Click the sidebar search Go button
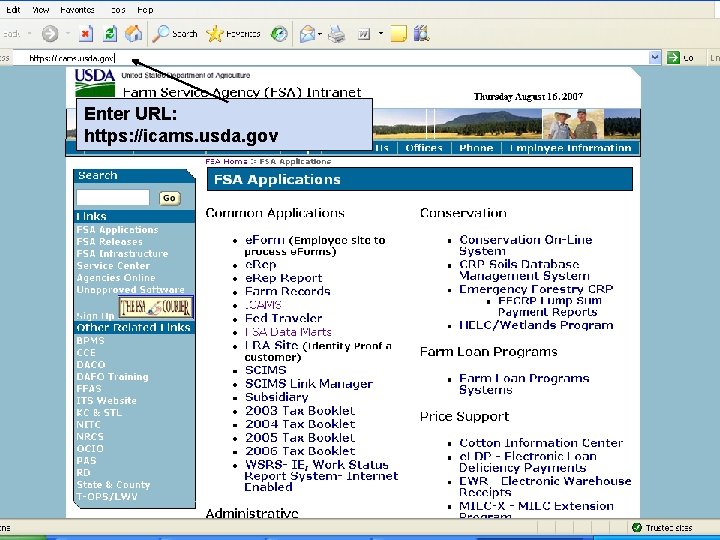720x540 pixels. click(x=169, y=198)
